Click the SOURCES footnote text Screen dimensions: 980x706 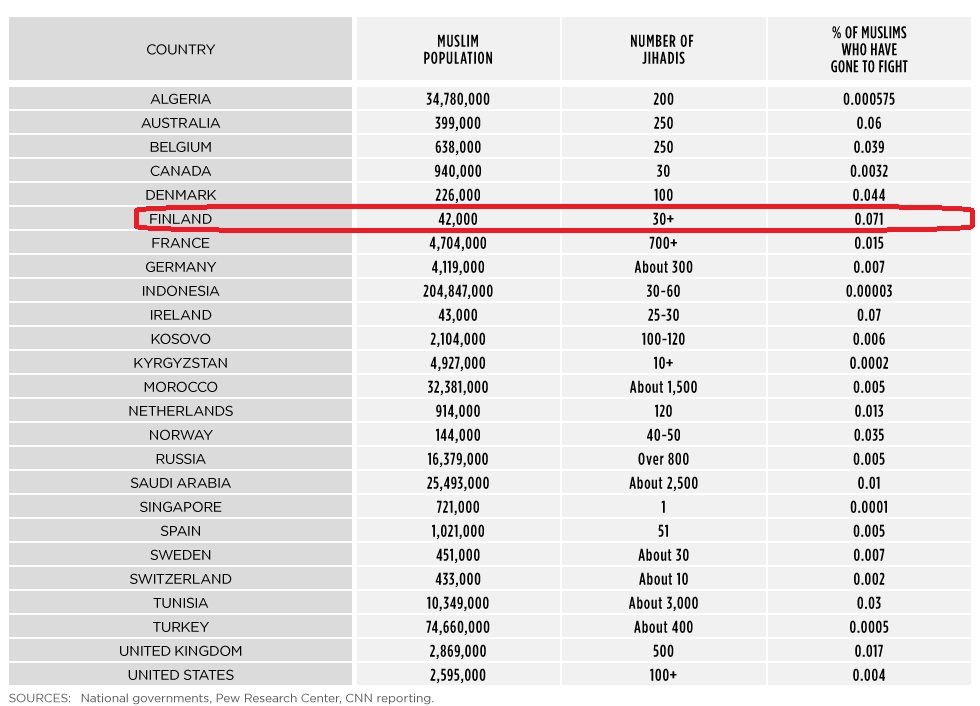(221, 698)
